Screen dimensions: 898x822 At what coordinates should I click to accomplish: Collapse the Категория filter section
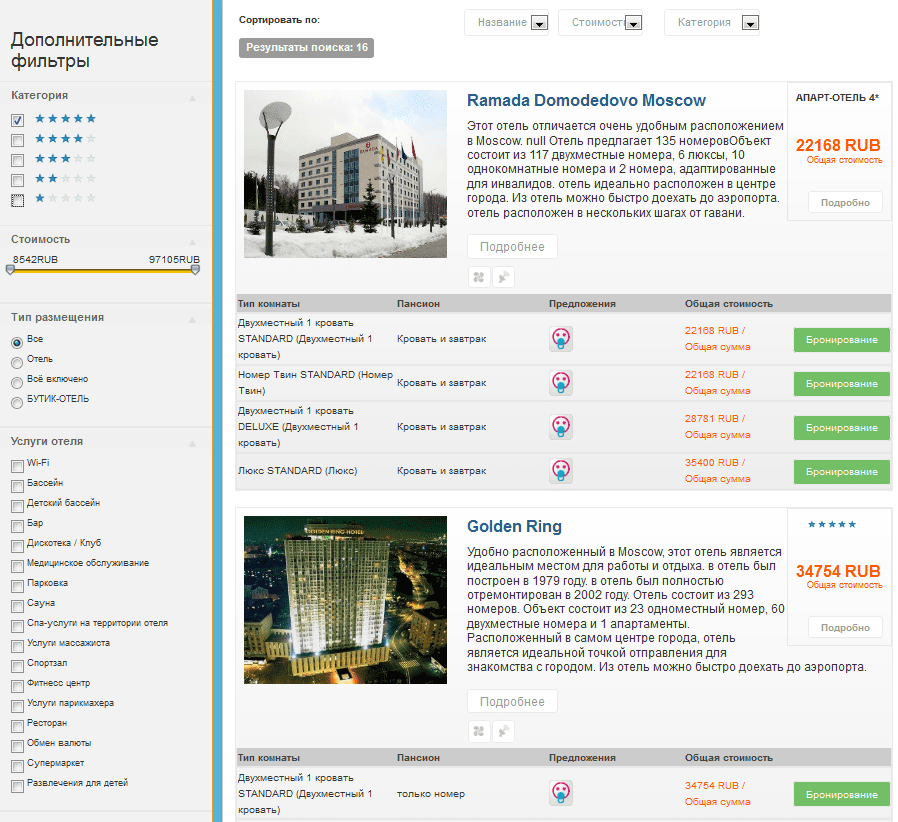pos(192,98)
